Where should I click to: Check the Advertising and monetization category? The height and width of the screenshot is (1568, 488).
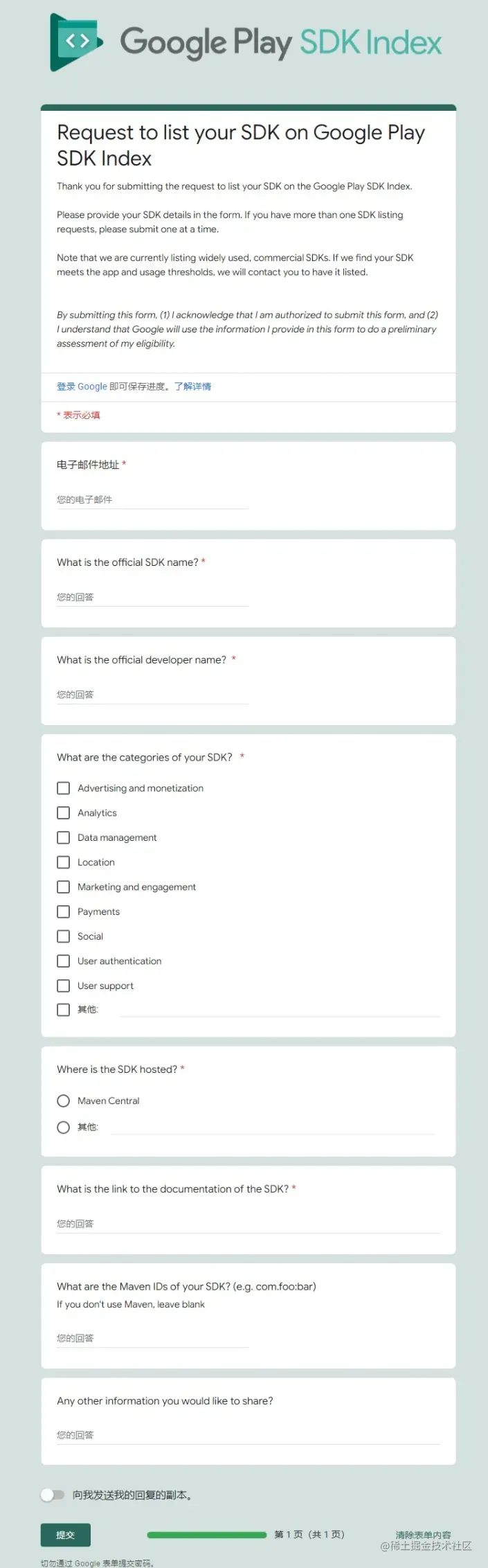click(63, 787)
